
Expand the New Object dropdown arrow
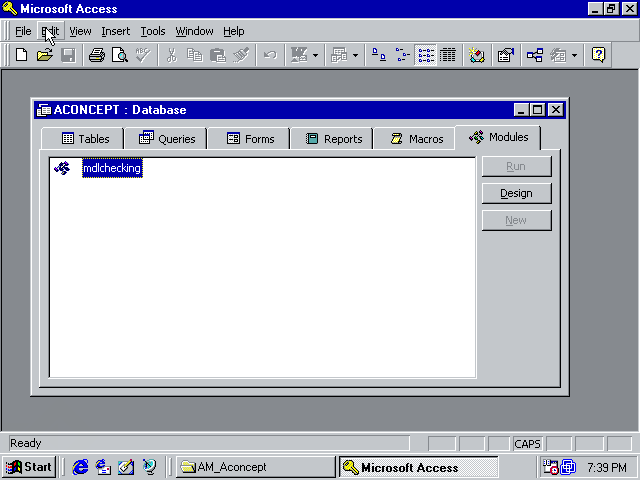[574, 55]
